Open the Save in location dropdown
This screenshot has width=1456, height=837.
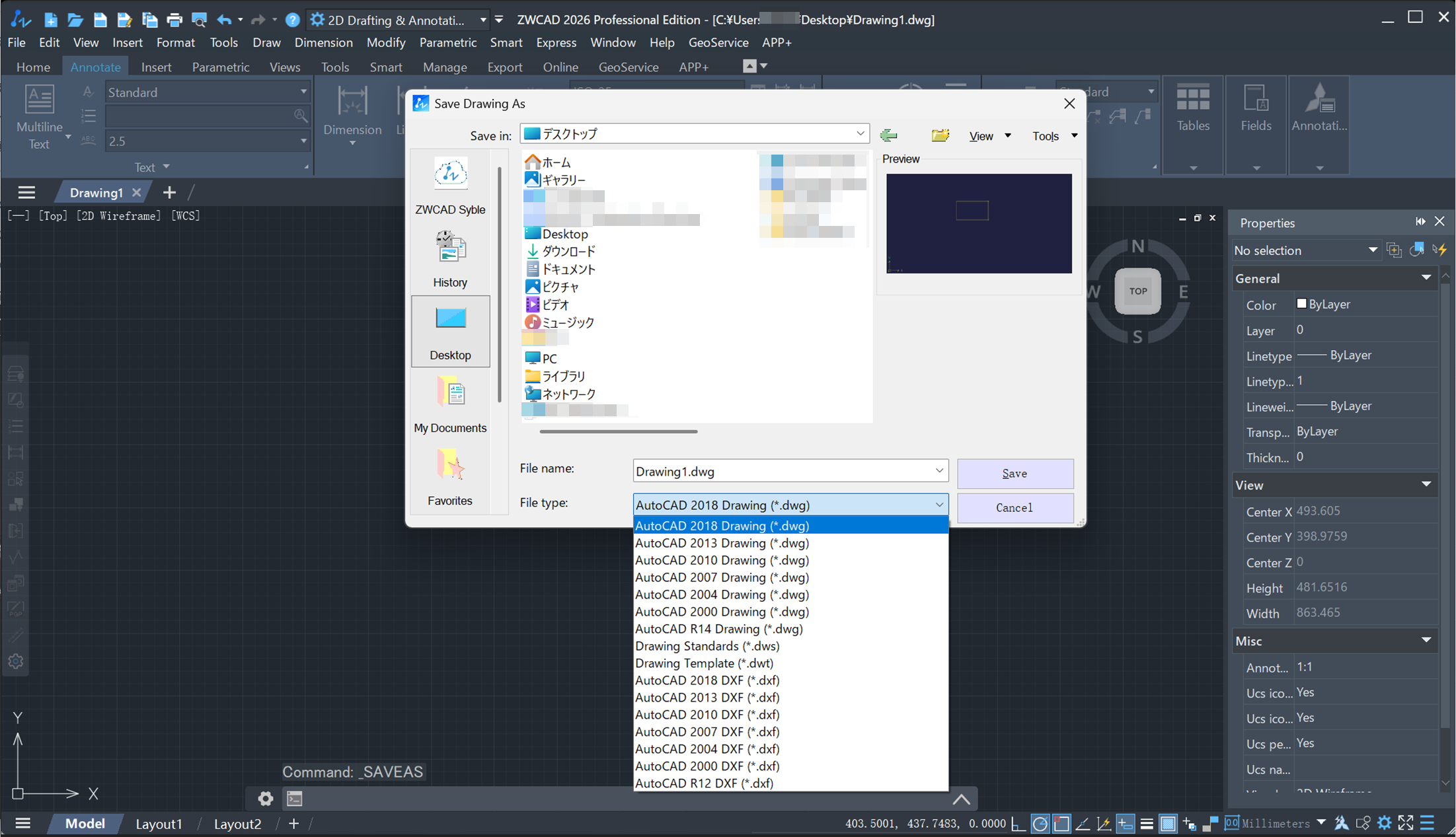coord(860,133)
